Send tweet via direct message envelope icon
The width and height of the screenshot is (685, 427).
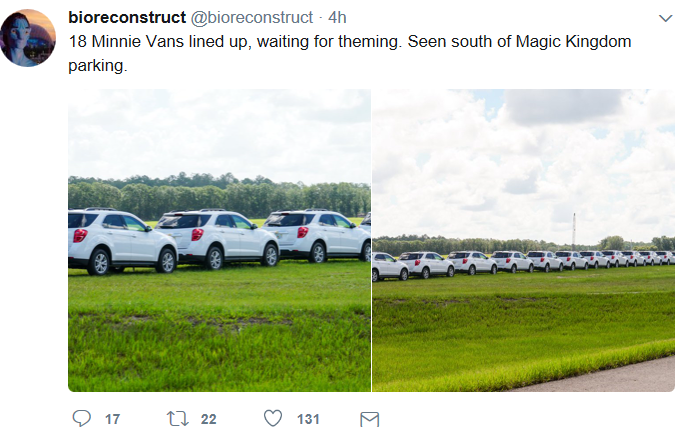tap(369, 419)
